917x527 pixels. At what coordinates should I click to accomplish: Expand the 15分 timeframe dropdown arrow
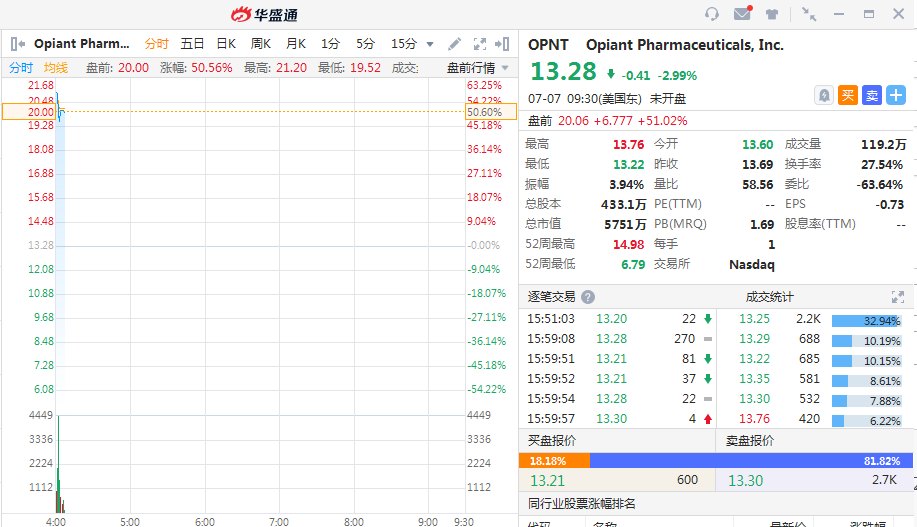(430, 44)
